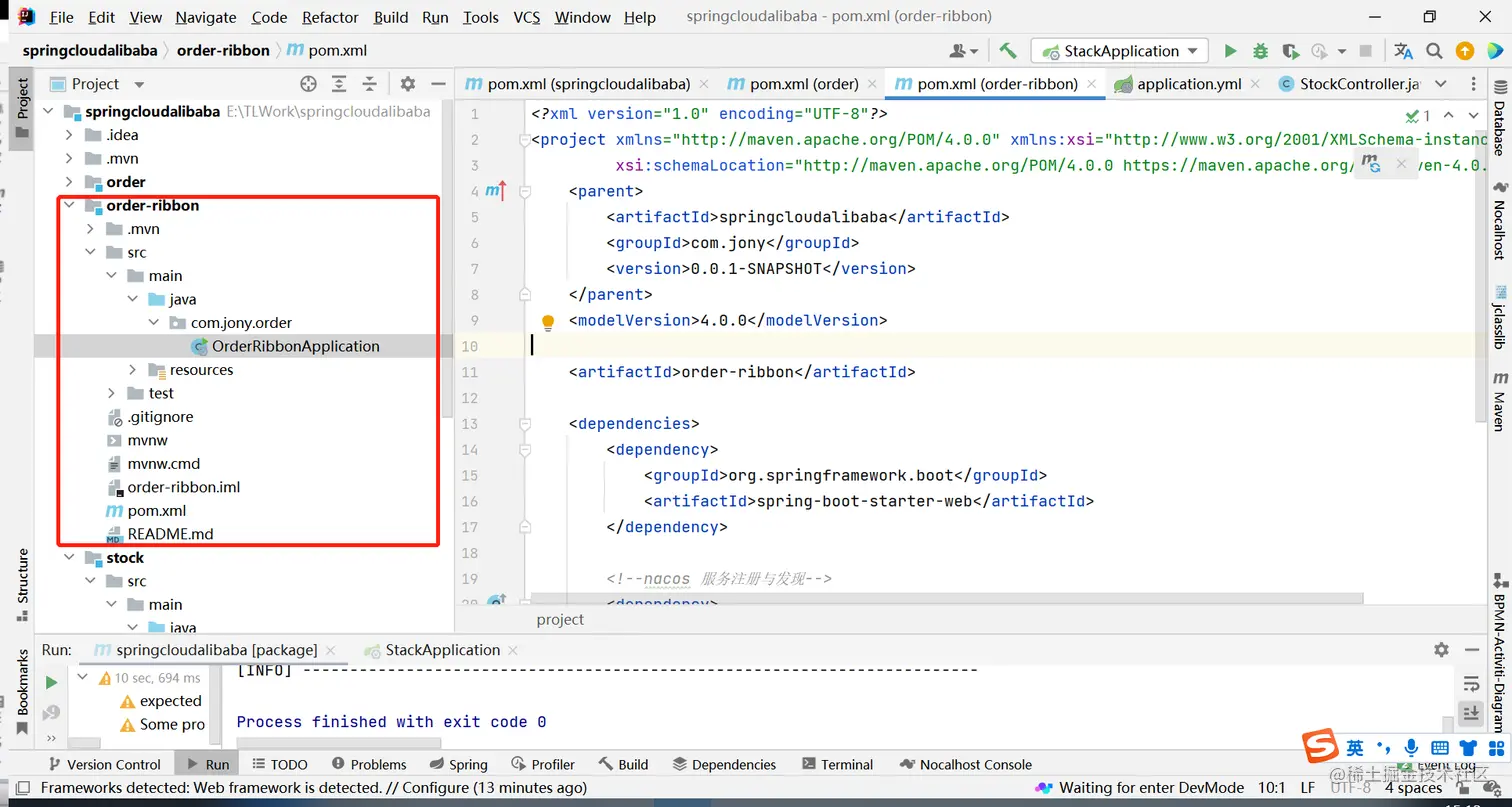
Task: Build the project using the hammer icon
Action: pos(1008,51)
